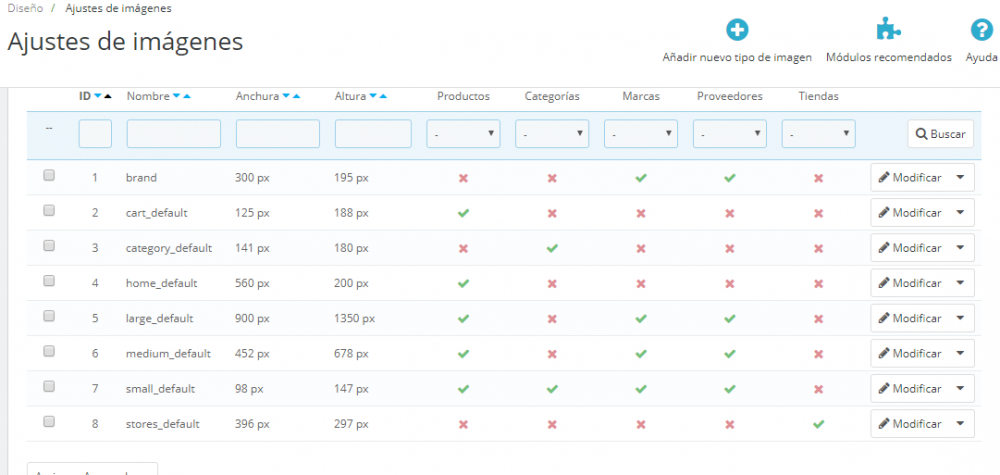Toggle Tiendas checkmark for stores_default row
This screenshot has height=475, width=1000.
coord(819,423)
